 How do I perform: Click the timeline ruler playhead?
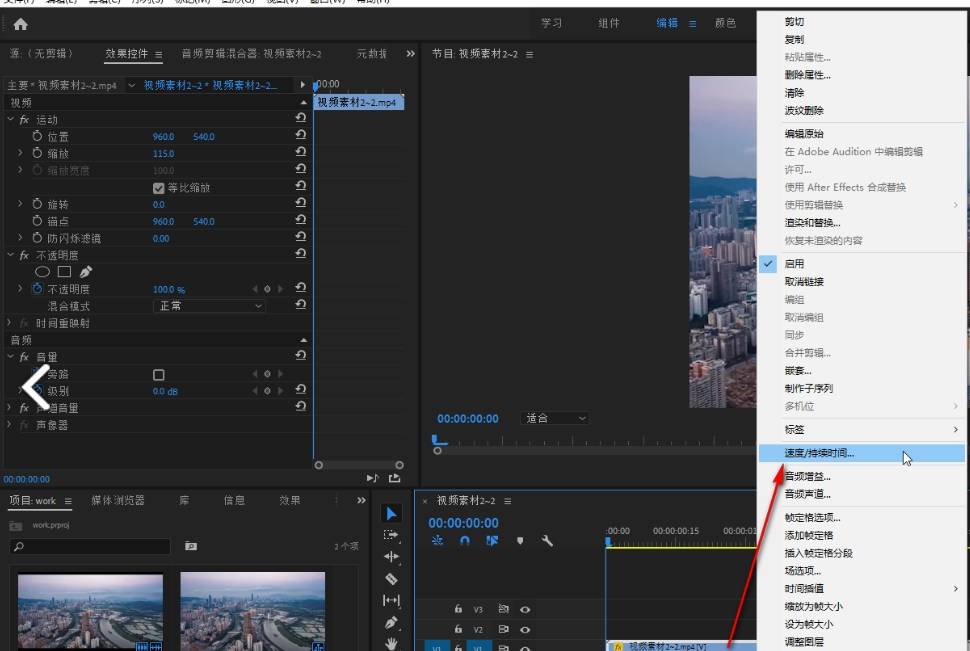click(x=609, y=542)
